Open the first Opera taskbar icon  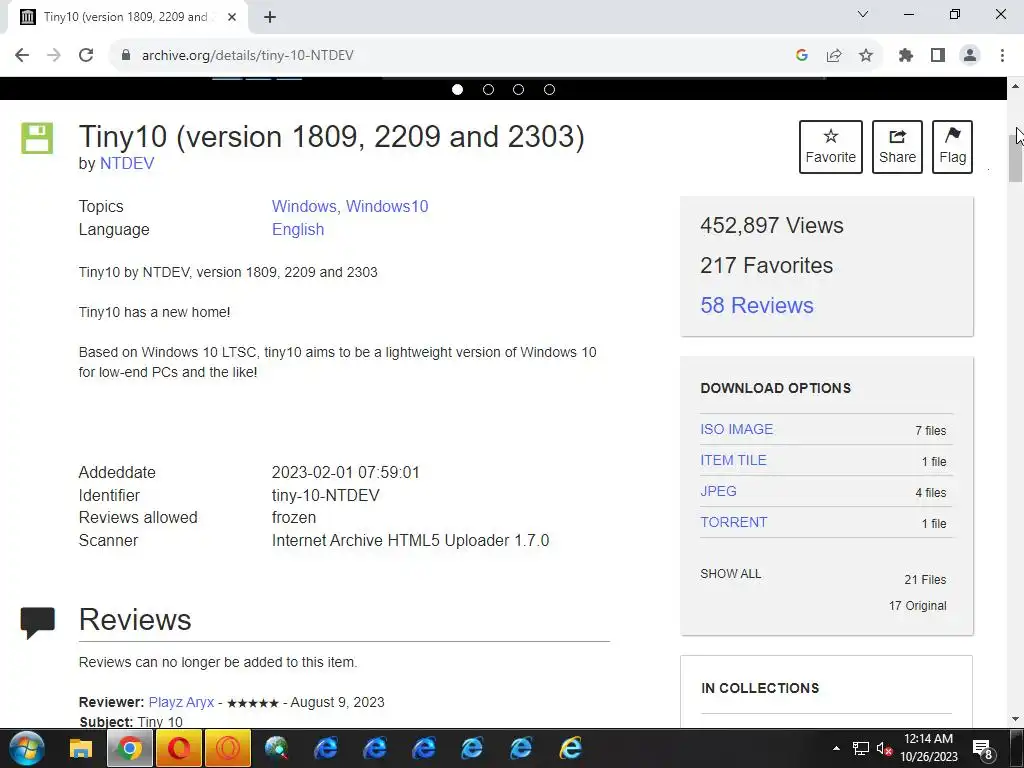tap(178, 748)
